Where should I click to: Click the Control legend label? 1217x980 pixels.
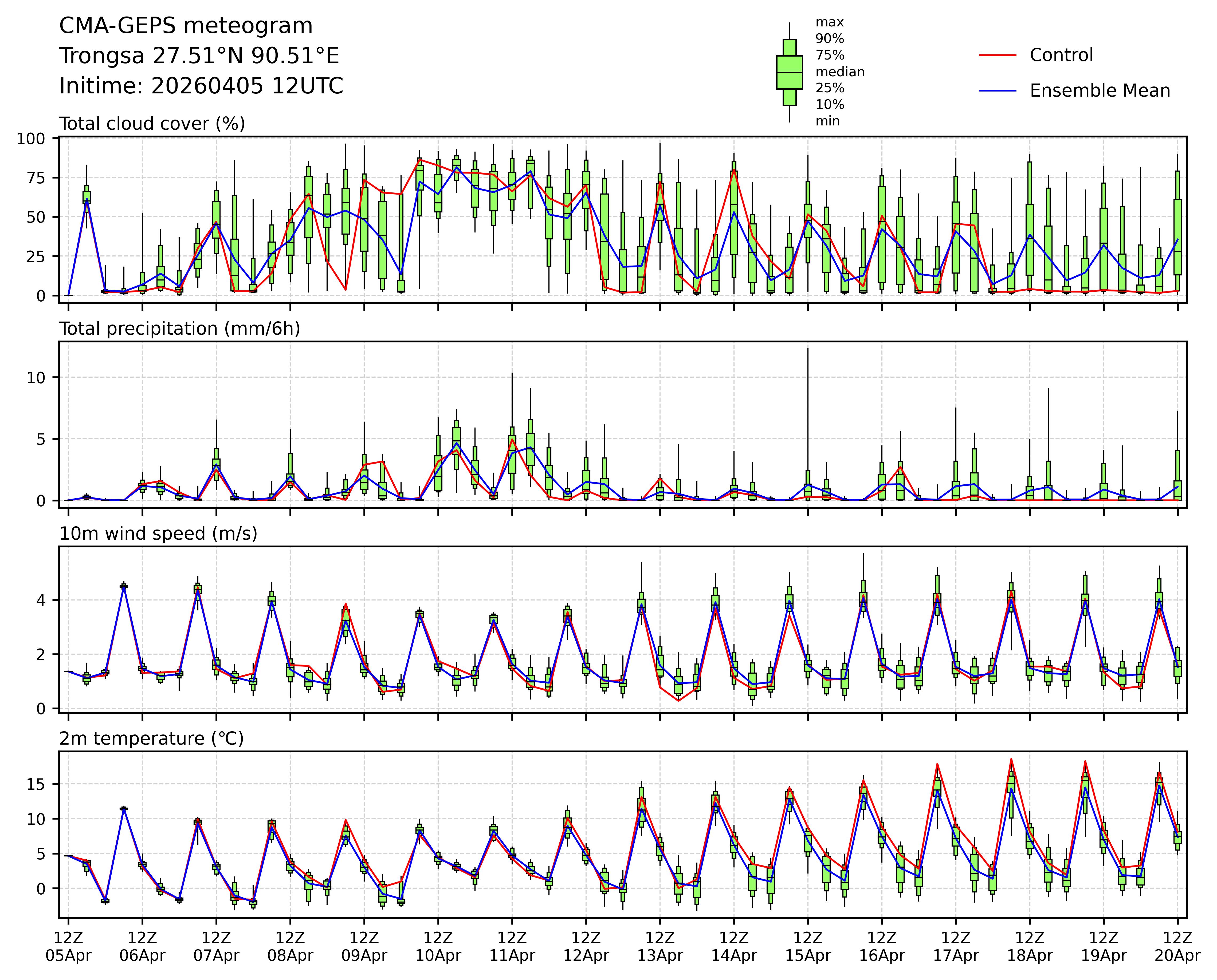point(1061,55)
